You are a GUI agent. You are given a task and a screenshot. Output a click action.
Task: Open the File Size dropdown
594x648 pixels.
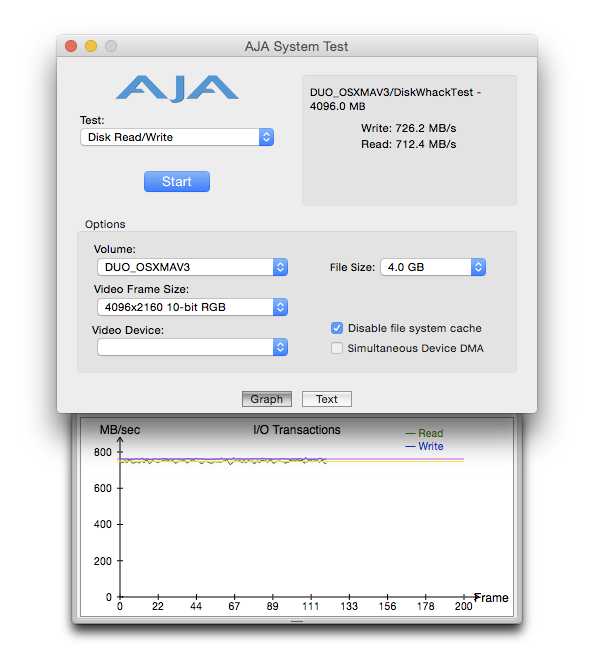(x=433, y=267)
